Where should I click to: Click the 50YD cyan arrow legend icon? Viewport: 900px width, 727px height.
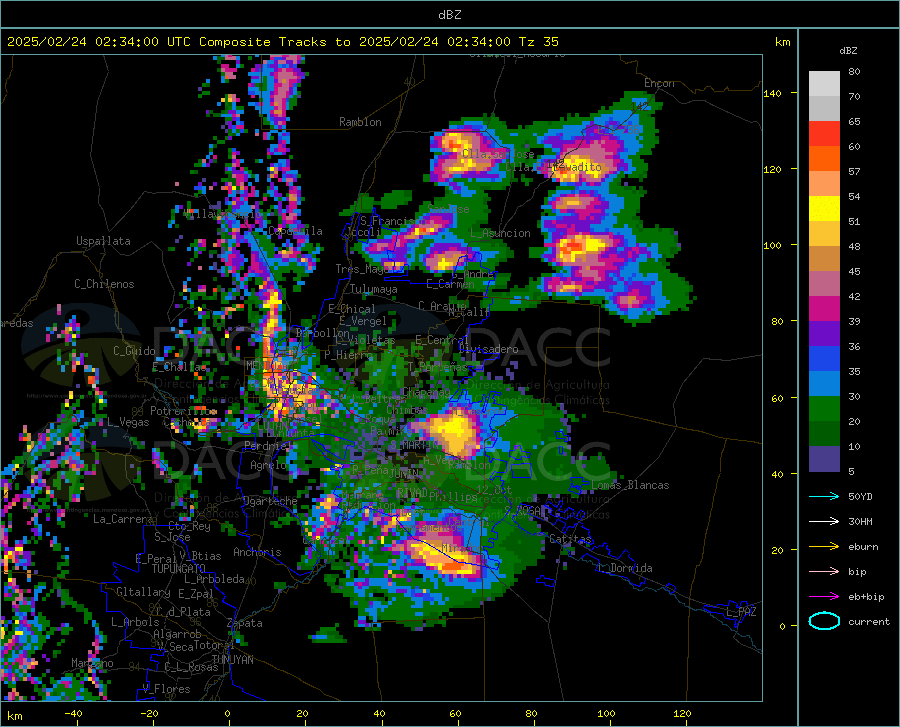coord(824,496)
